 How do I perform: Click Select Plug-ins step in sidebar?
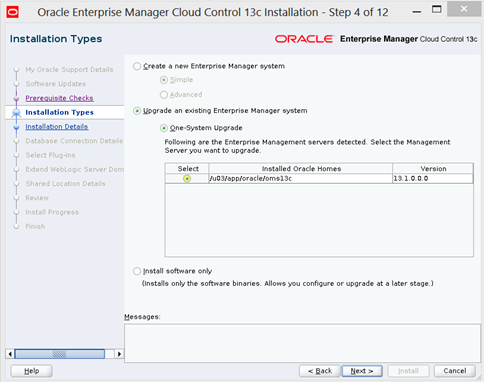tap(50, 155)
